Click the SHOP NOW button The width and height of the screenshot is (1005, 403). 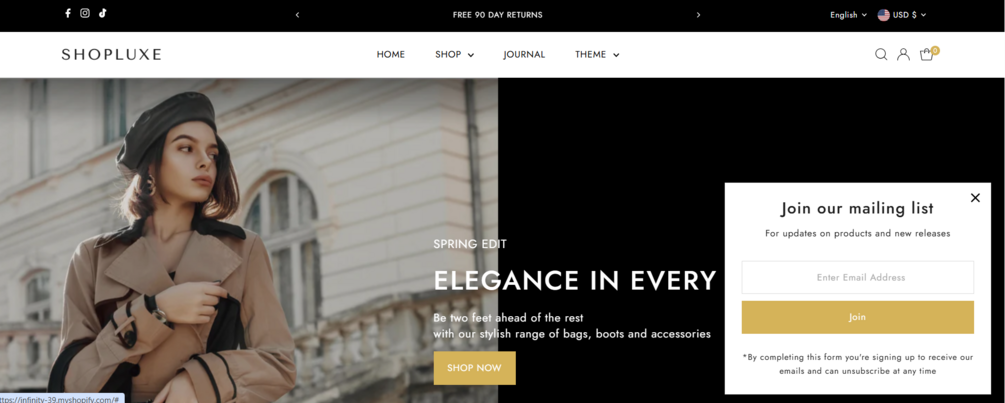click(474, 368)
